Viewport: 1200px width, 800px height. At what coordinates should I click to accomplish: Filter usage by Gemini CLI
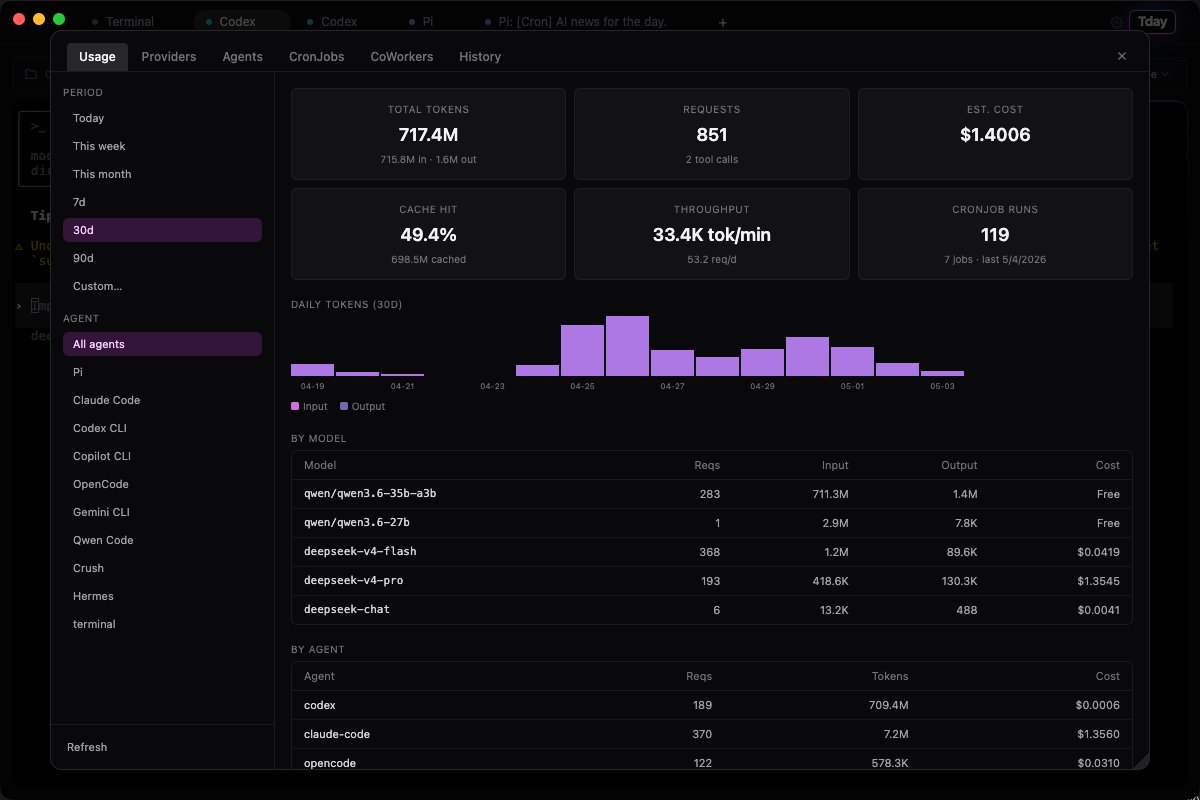click(162, 512)
